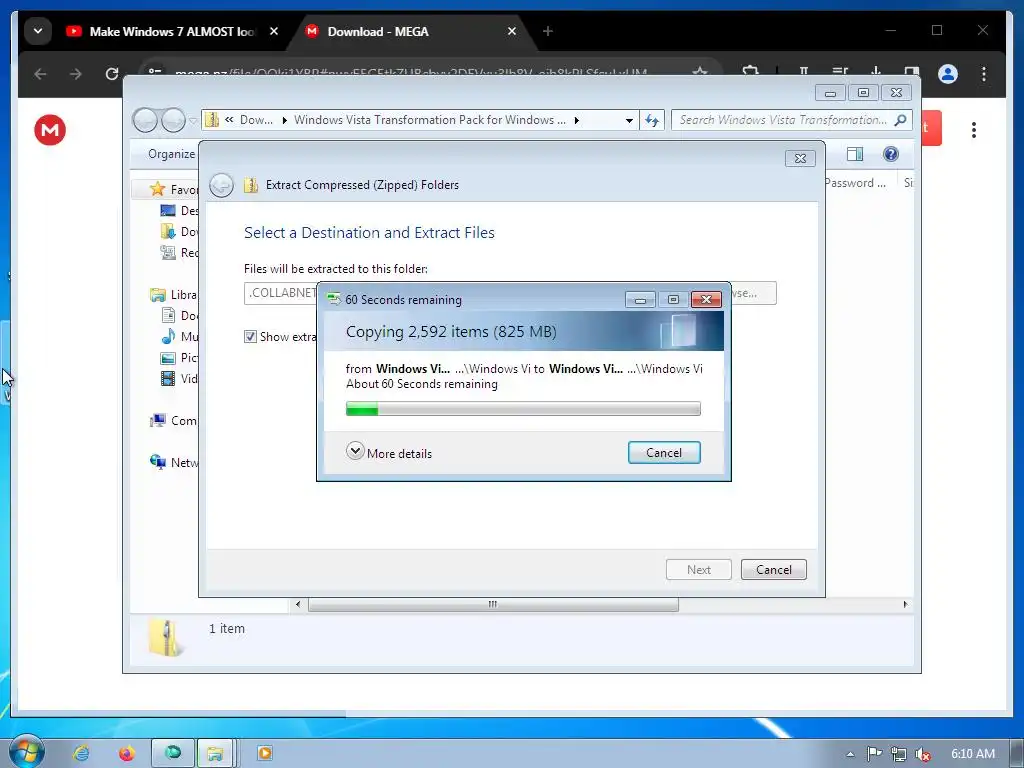This screenshot has width=1024, height=768.
Task: Select Computer in the navigation pane
Action: (174, 421)
